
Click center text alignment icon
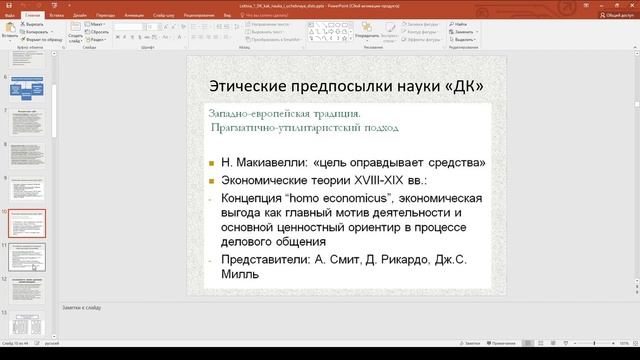(x=202, y=37)
